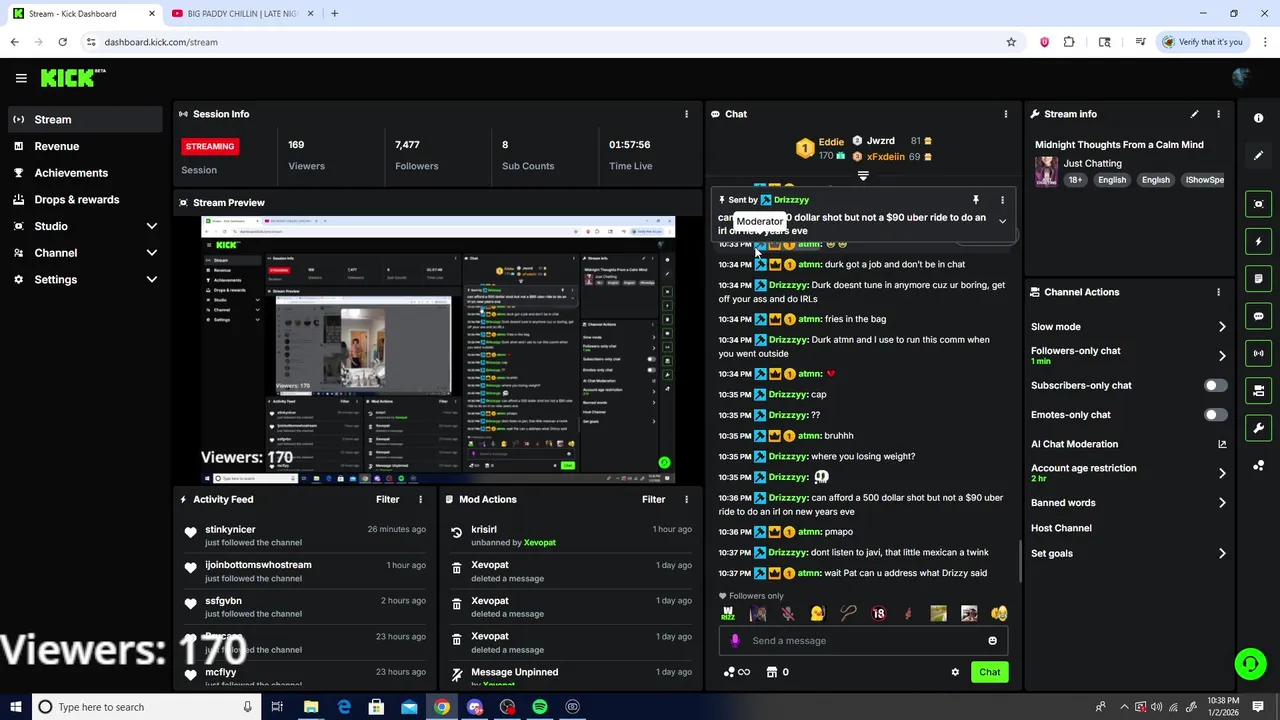Open Slow mode settings

[x=1128, y=327]
